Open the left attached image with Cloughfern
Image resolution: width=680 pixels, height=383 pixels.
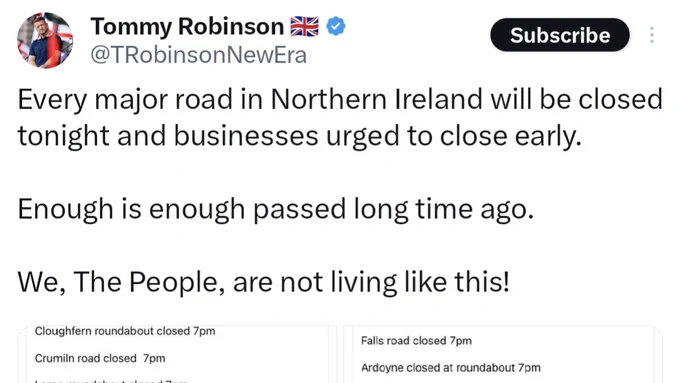tap(177, 354)
